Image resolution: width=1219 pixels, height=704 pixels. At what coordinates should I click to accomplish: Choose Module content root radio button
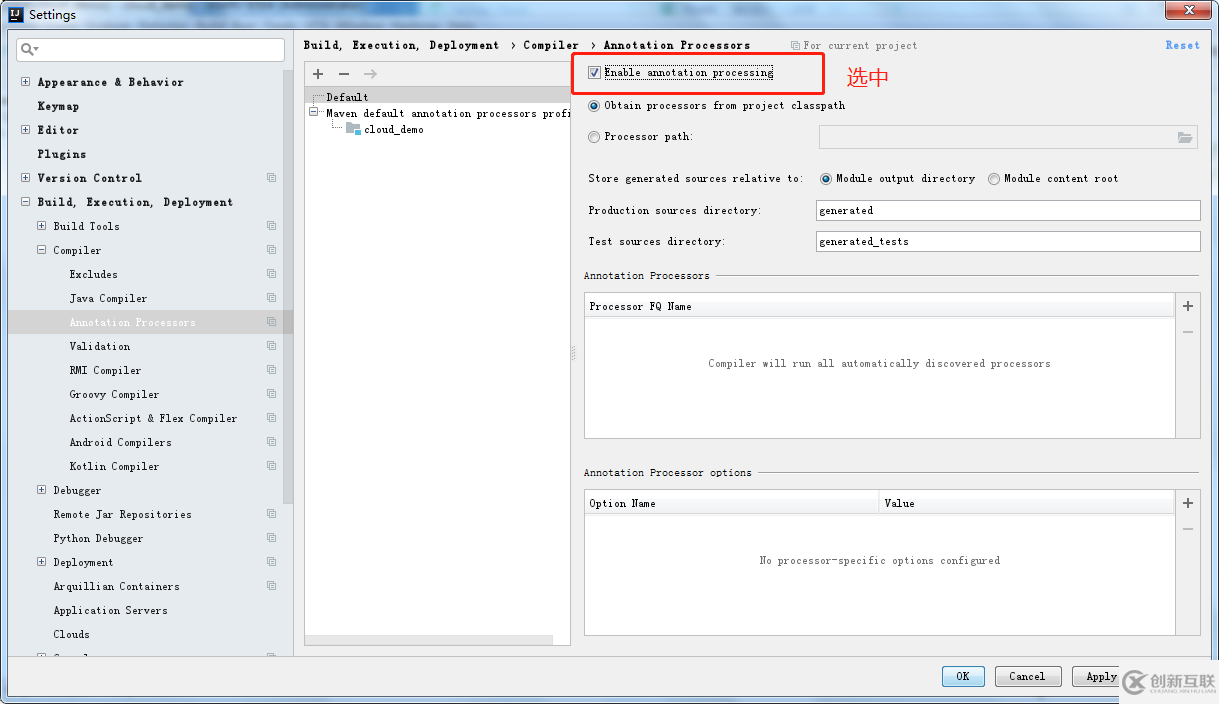tap(994, 179)
